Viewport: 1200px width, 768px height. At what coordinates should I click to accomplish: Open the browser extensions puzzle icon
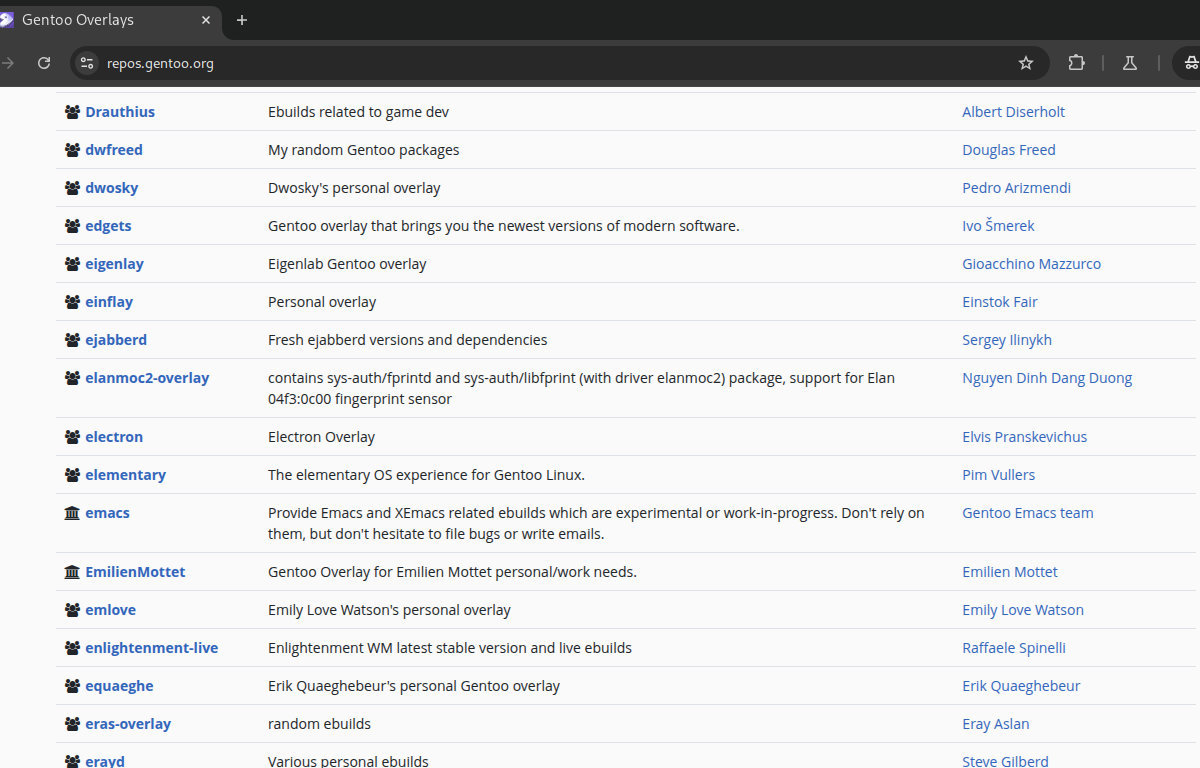pos(1076,63)
